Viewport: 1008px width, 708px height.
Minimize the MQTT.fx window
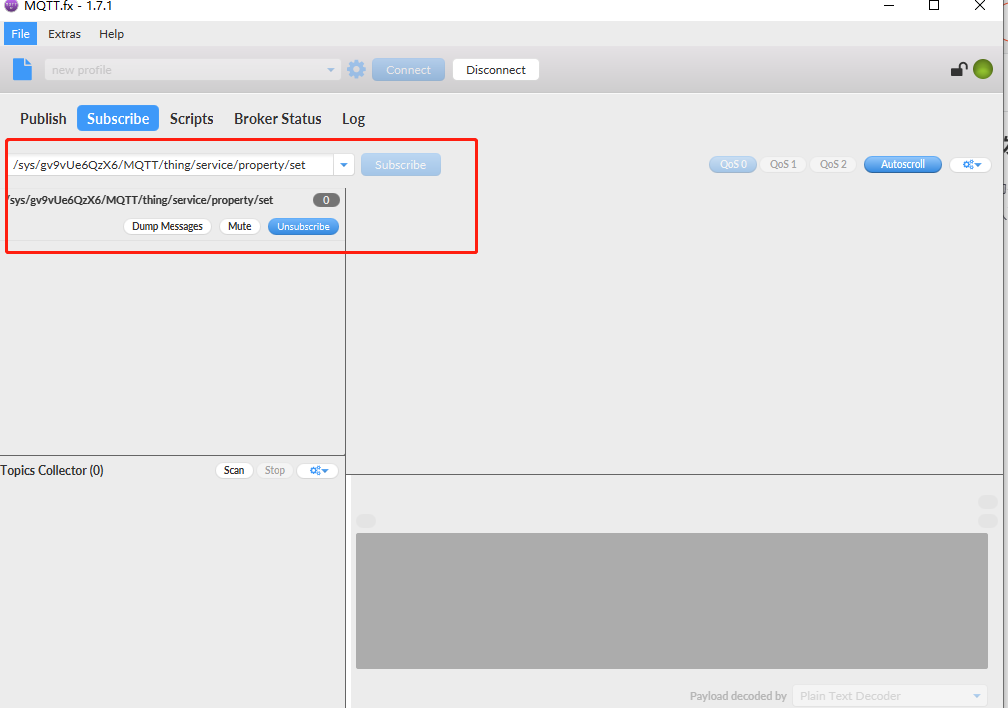(889, 6)
